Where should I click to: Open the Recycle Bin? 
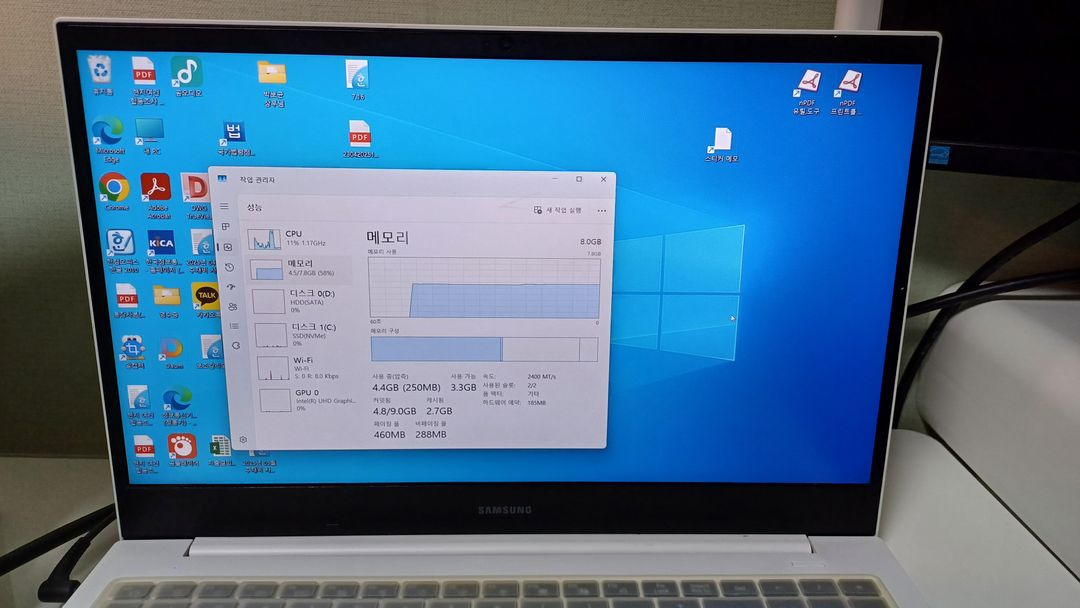(100, 69)
